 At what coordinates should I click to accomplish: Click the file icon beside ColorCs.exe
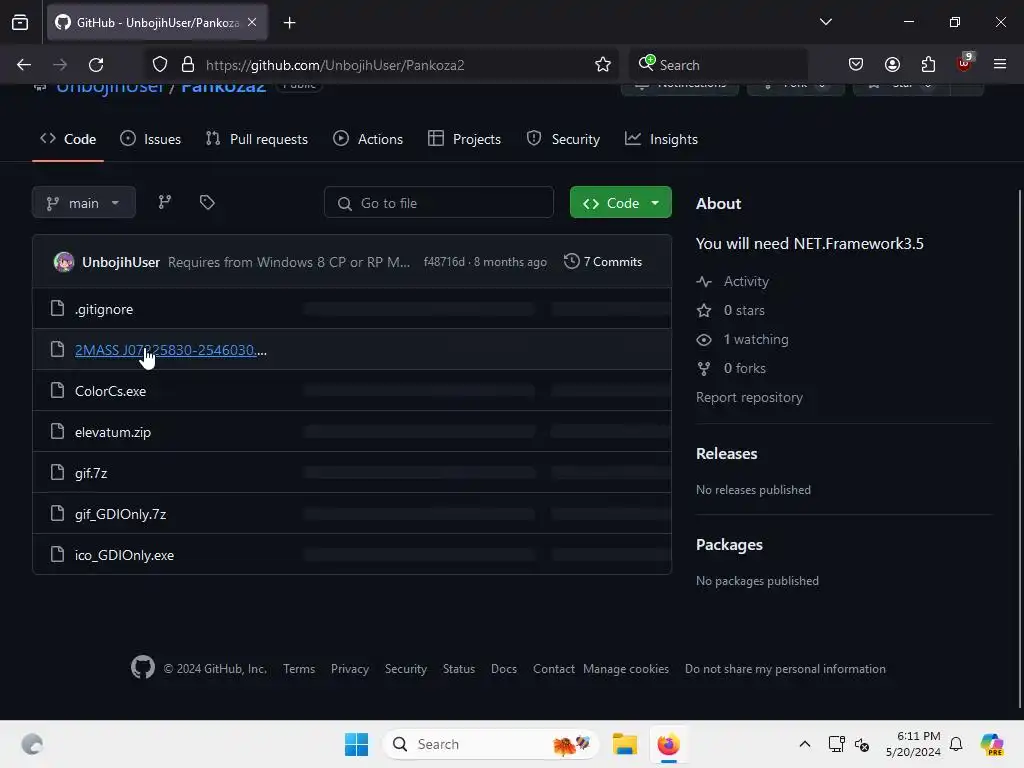57,390
